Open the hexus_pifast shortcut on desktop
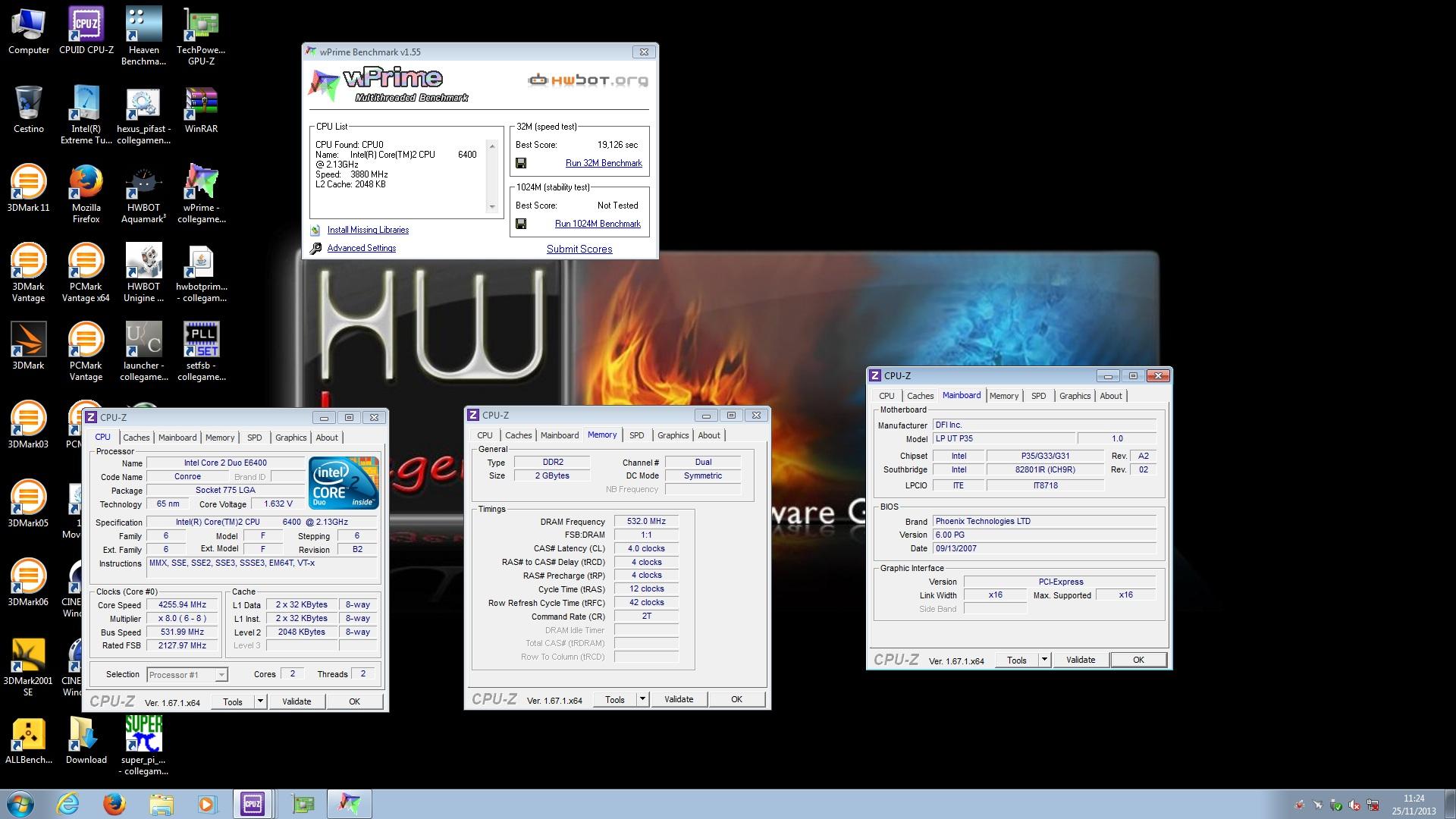This screenshot has height=819, width=1456. (x=144, y=115)
